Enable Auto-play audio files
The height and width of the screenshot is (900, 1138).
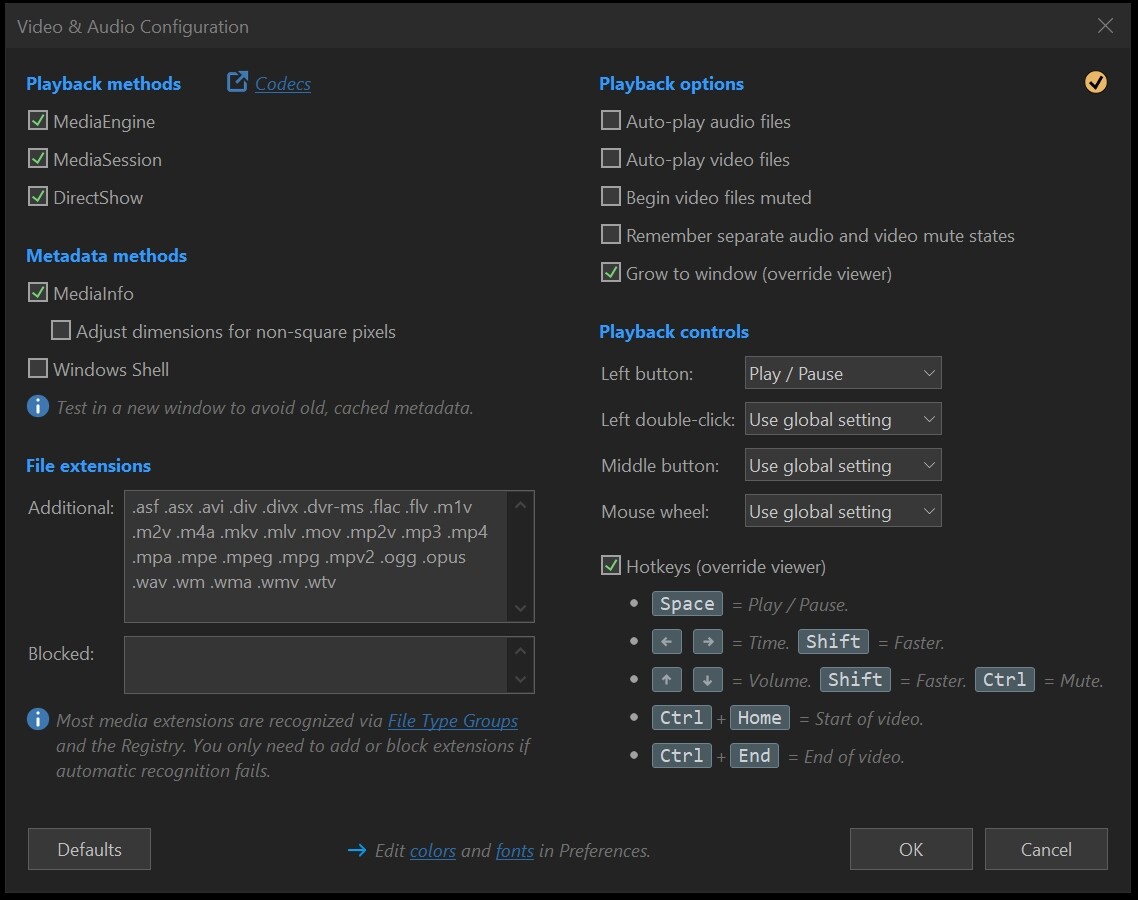tap(611, 120)
